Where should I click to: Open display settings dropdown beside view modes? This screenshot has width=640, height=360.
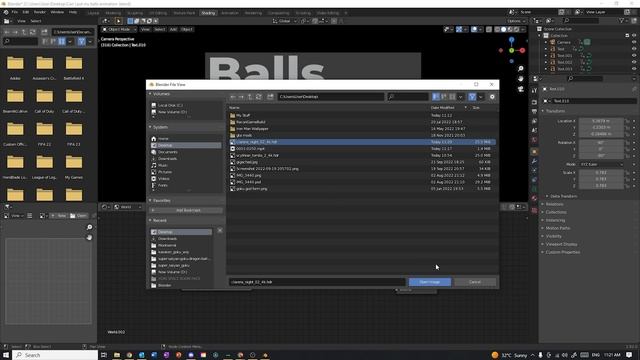pos(460,97)
